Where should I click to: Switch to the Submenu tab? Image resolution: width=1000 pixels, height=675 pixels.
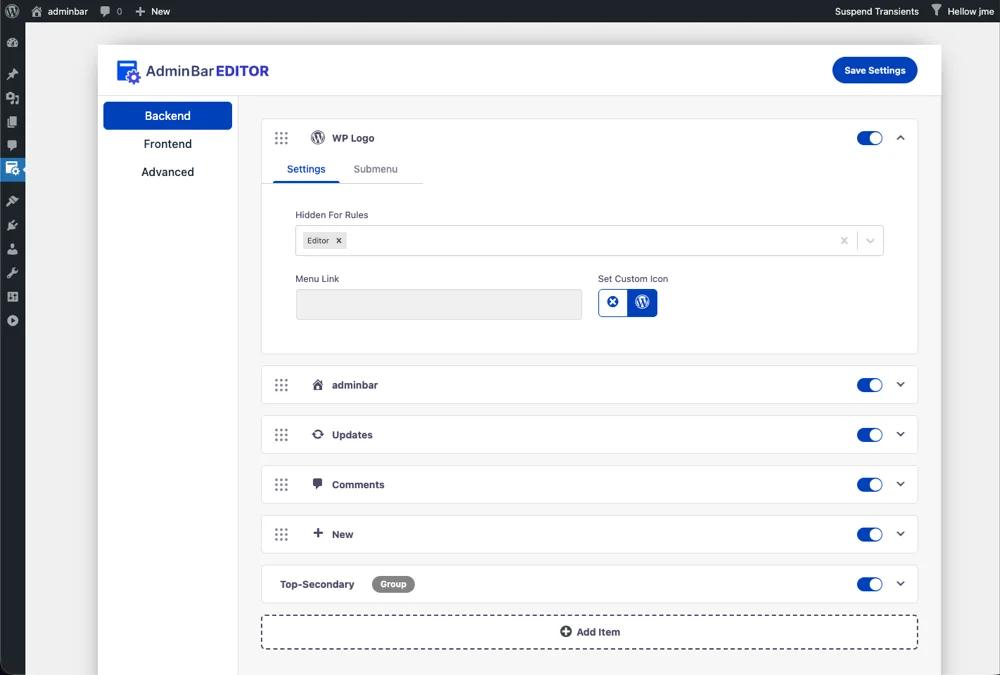pos(375,169)
